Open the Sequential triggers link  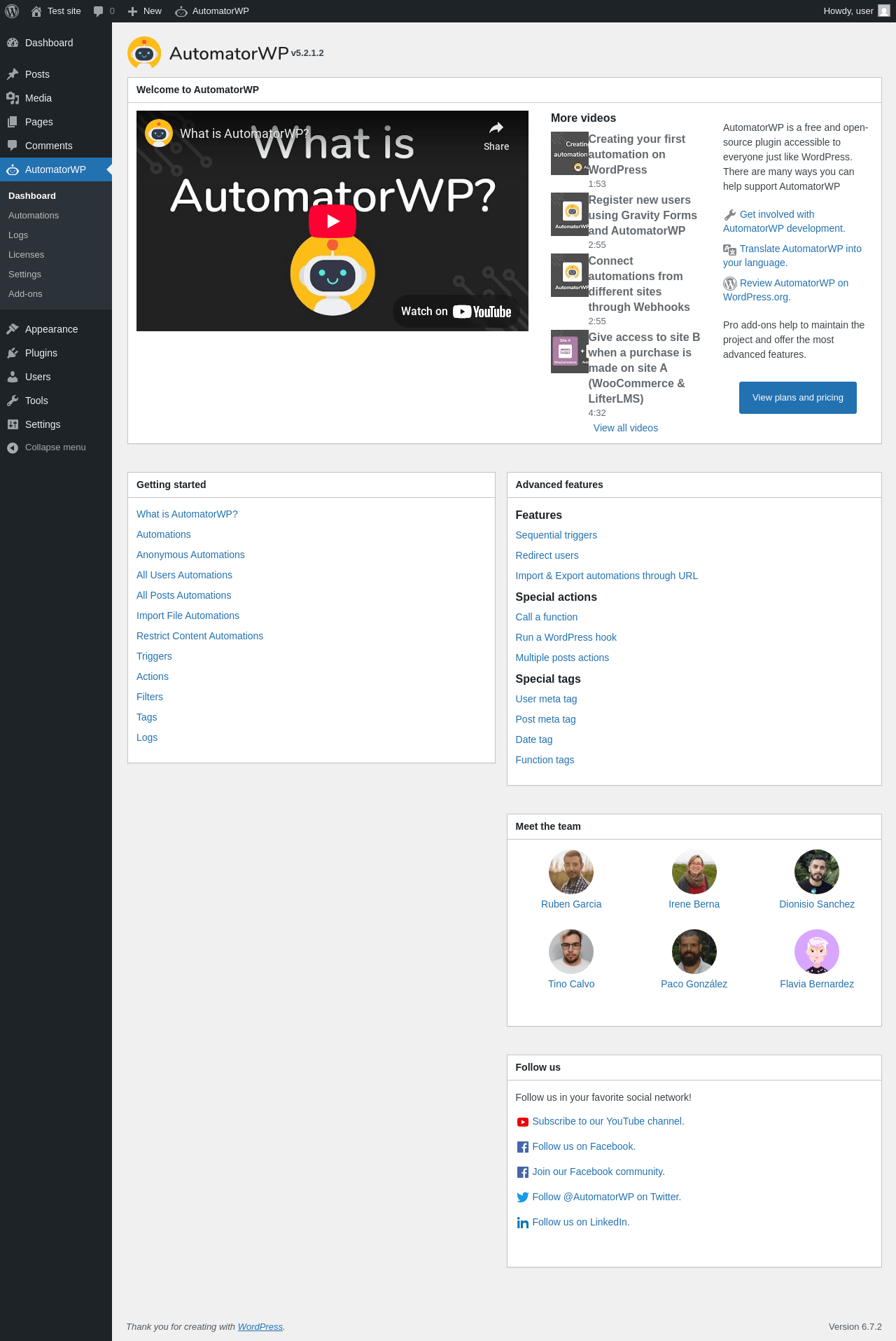[556, 535]
